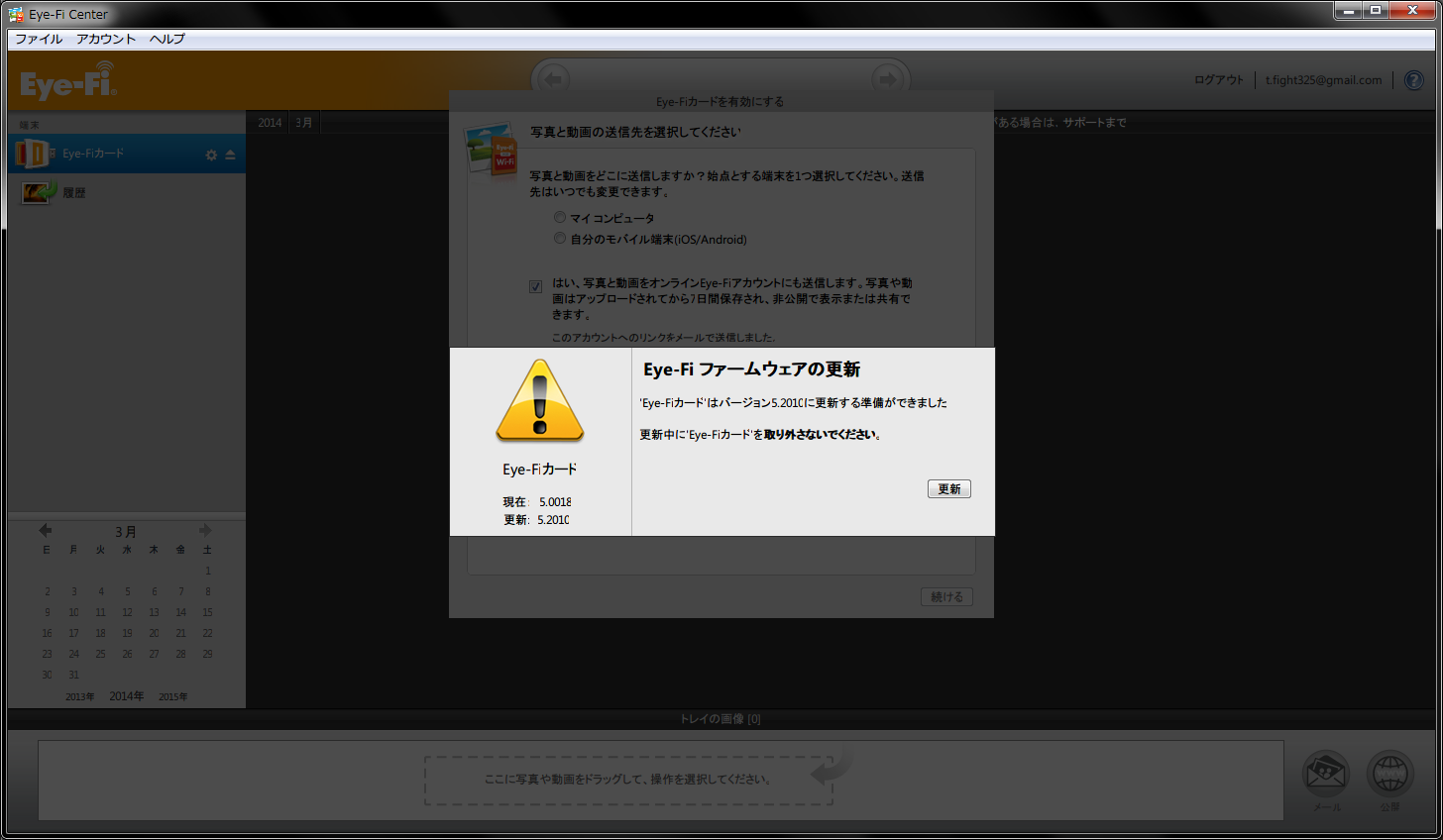1443x840 pixels.
Task: Click the ログアウト link
Action: pyautogui.click(x=1219, y=80)
